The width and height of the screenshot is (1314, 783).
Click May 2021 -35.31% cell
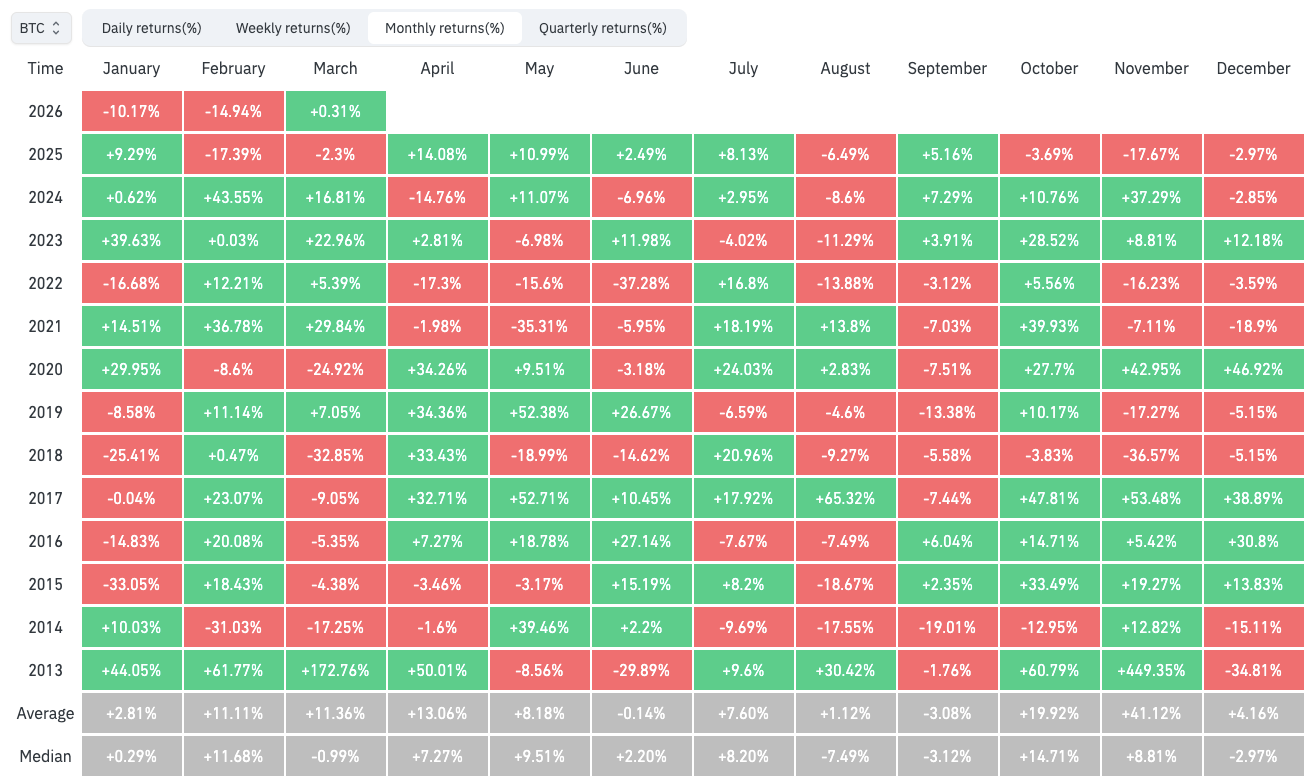pyautogui.click(x=539, y=326)
